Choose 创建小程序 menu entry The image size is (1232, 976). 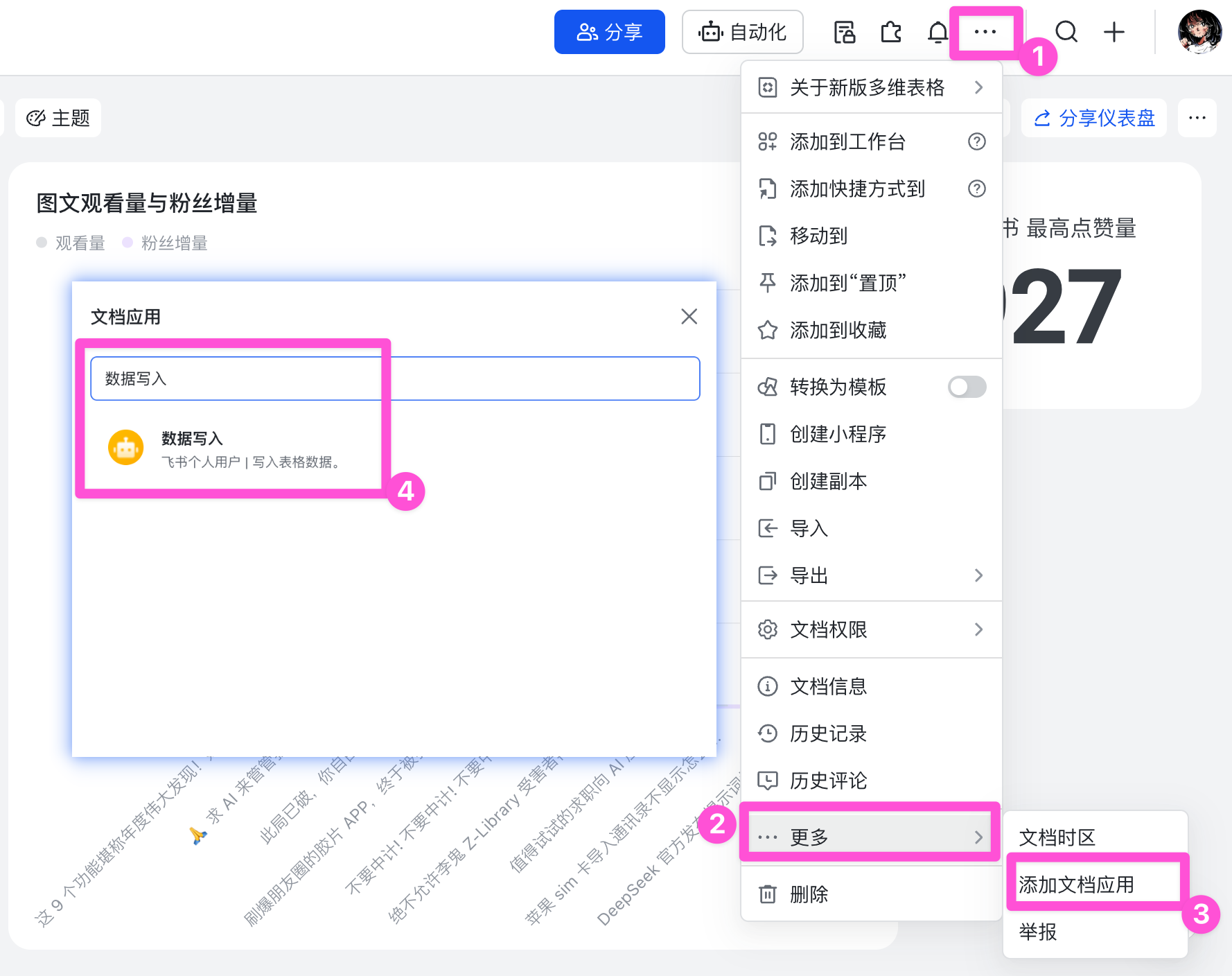872,434
